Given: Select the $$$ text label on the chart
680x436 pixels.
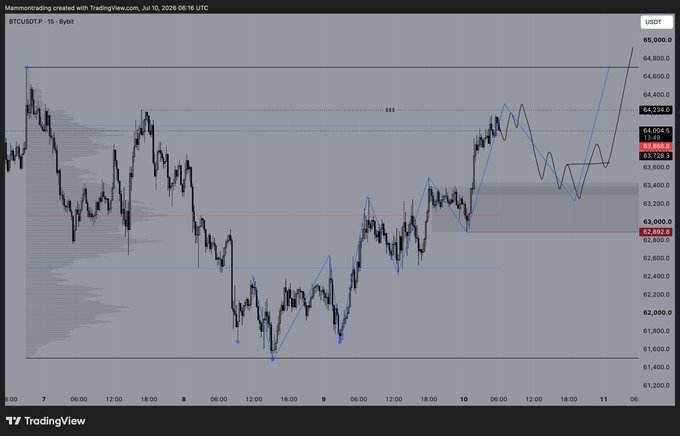Looking at the screenshot, I should (x=390, y=110).
